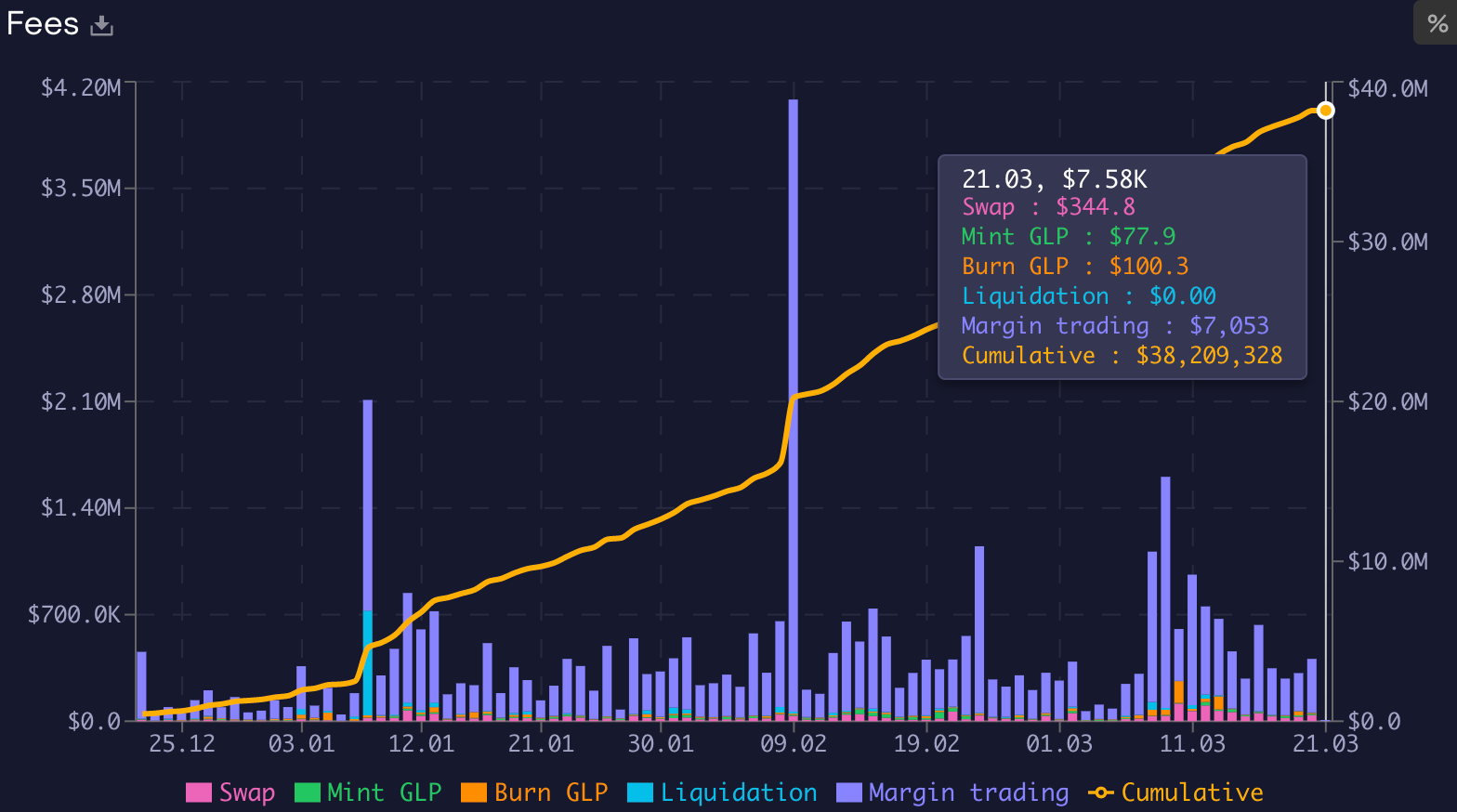This screenshot has width=1457, height=812.
Task: Click the purple Margin trading legend swatch
Action: coord(849,792)
